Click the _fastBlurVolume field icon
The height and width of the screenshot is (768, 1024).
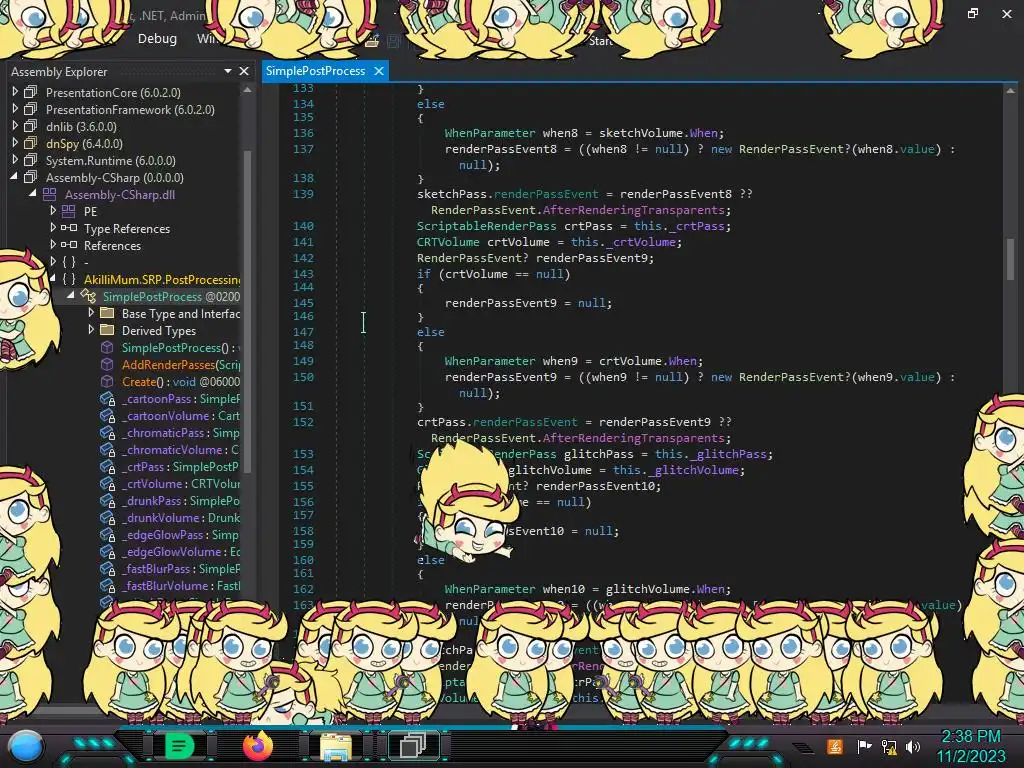tap(107, 585)
